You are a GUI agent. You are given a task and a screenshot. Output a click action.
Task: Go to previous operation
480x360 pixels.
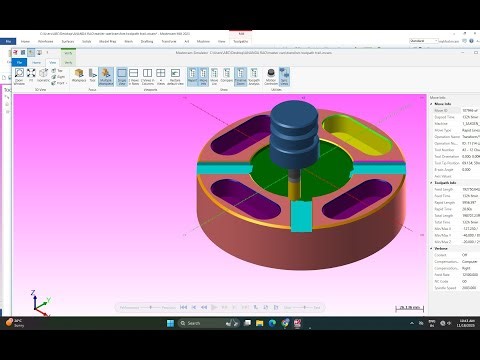point(194,307)
